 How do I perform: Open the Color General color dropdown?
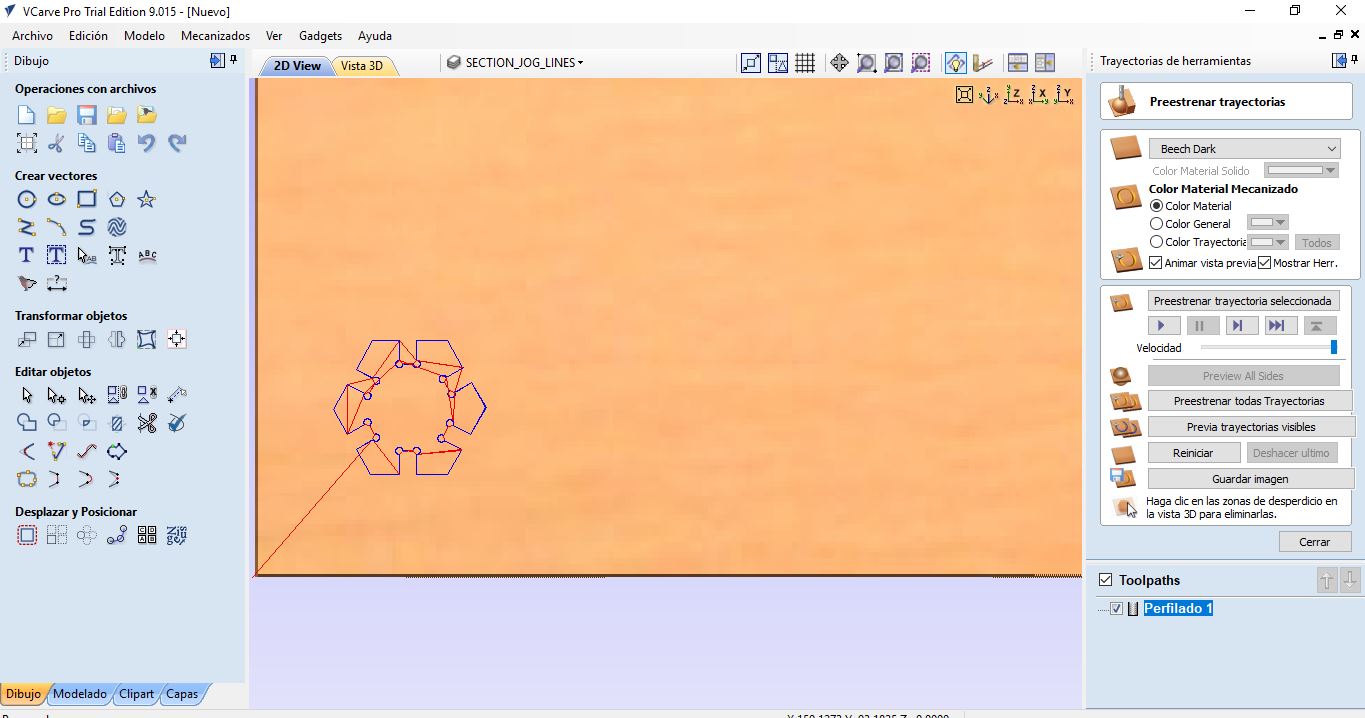pos(1267,222)
